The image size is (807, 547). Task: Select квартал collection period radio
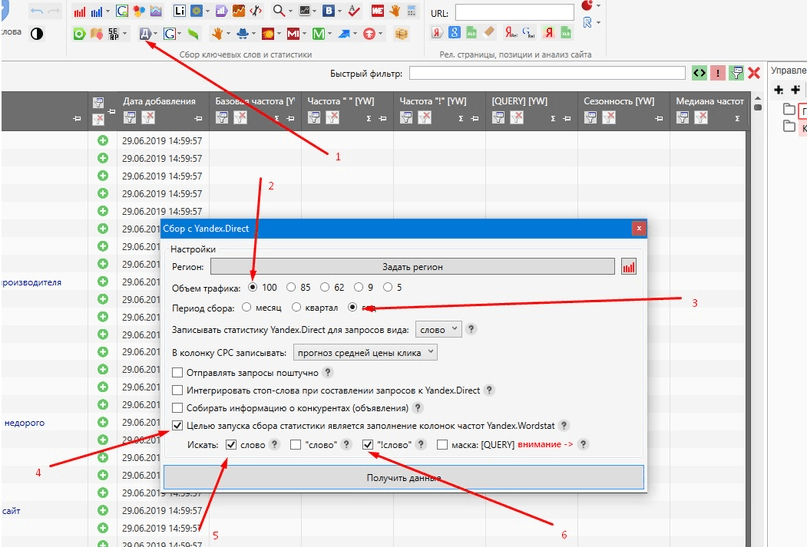tap(296, 307)
